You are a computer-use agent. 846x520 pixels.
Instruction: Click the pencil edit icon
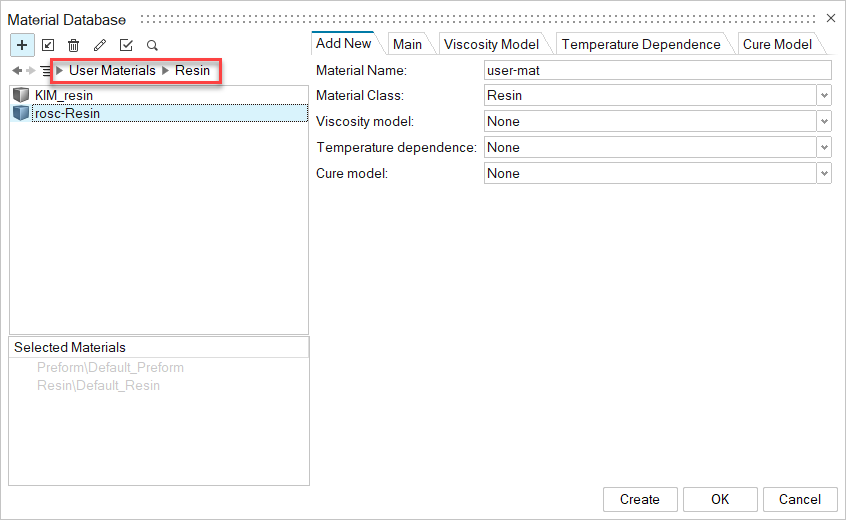coord(100,45)
